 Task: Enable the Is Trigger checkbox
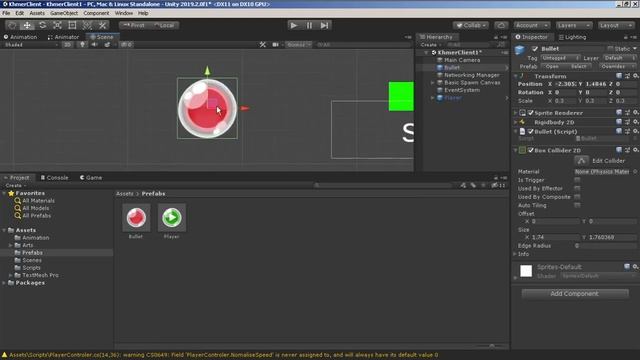pos(577,180)
